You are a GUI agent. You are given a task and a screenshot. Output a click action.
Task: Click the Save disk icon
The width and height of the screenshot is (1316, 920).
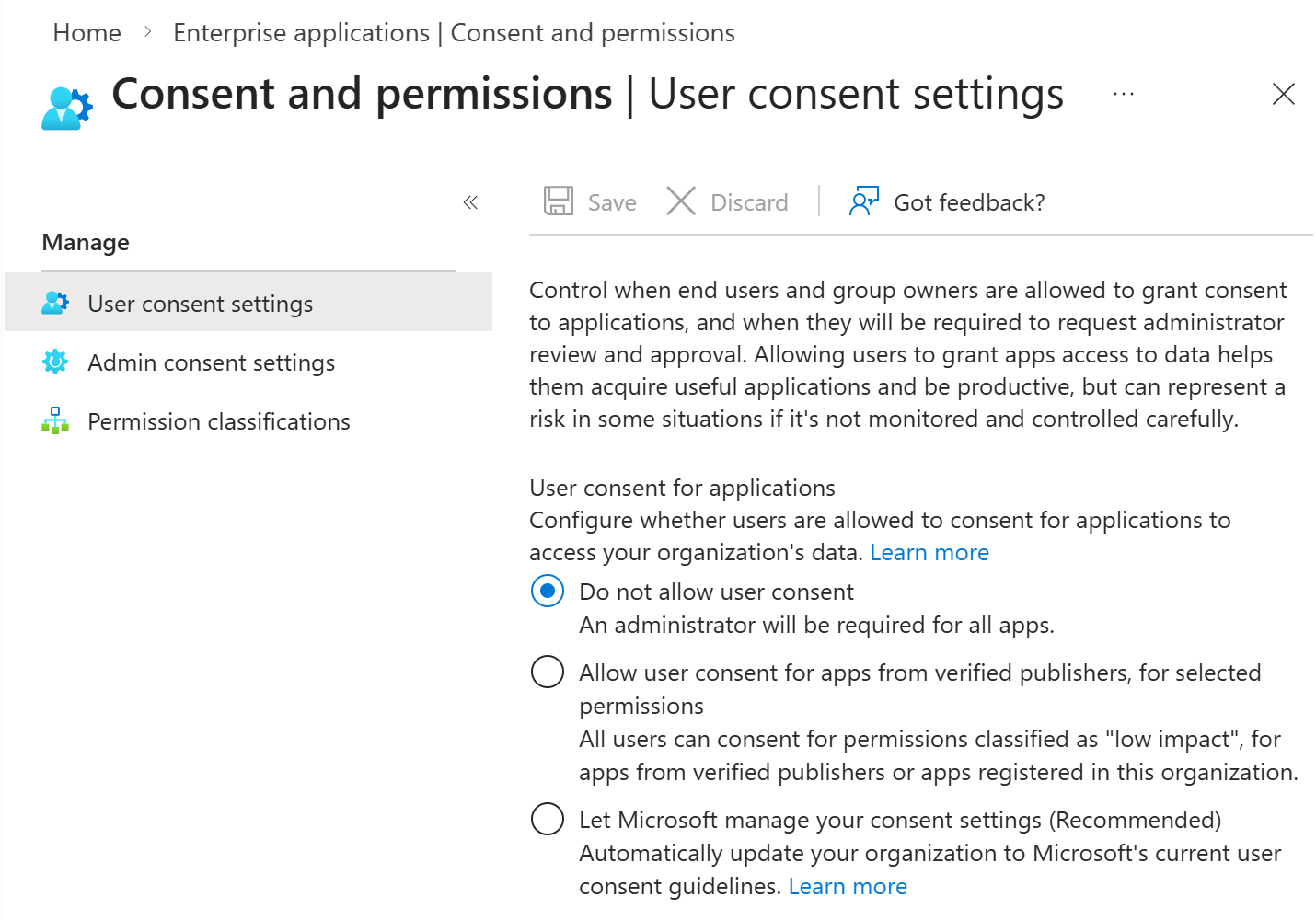tap(557, 201)
